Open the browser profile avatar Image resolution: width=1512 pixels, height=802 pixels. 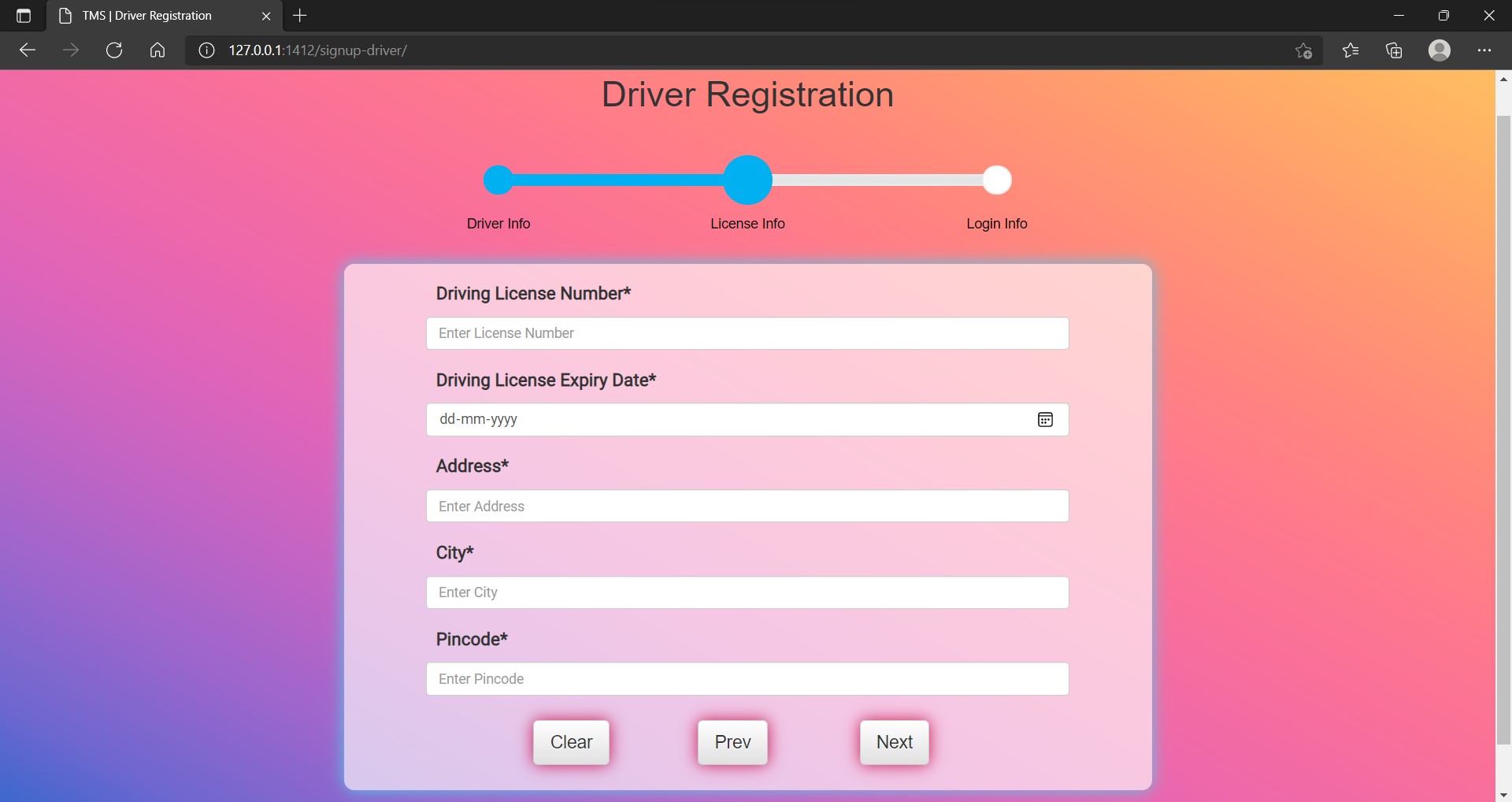pyautogui.click(x=1440, y=50)
